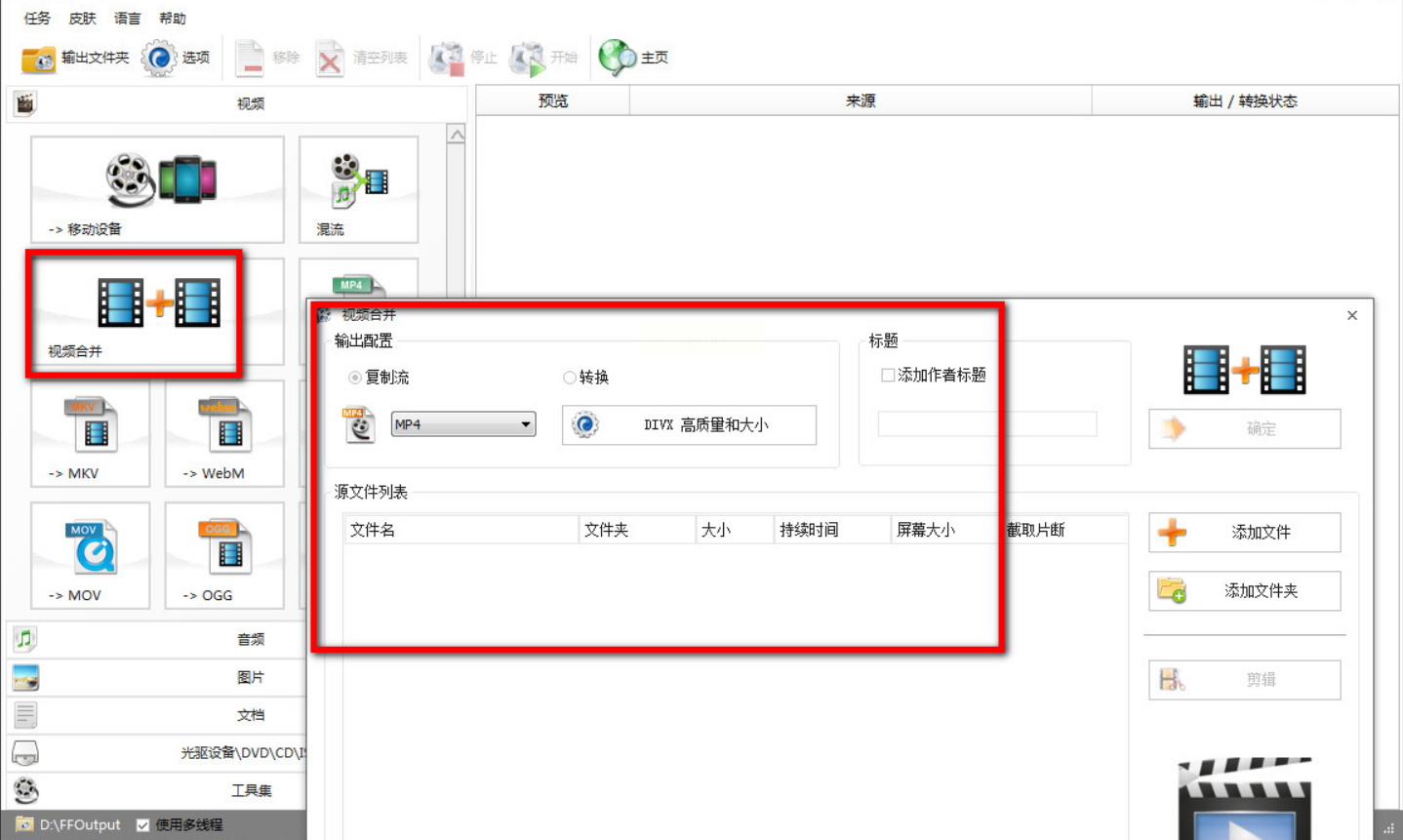Sort by the 截取片断 column header

(1065, 530)
